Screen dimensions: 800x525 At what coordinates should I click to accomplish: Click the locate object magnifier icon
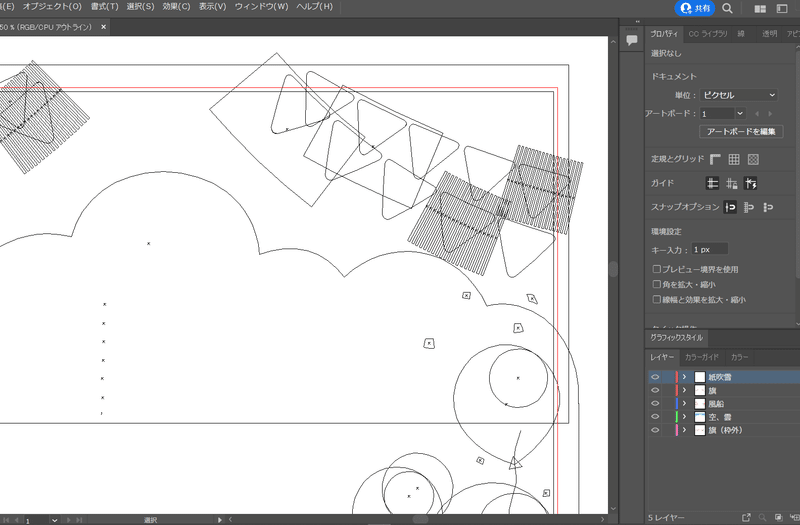point(762,517)
